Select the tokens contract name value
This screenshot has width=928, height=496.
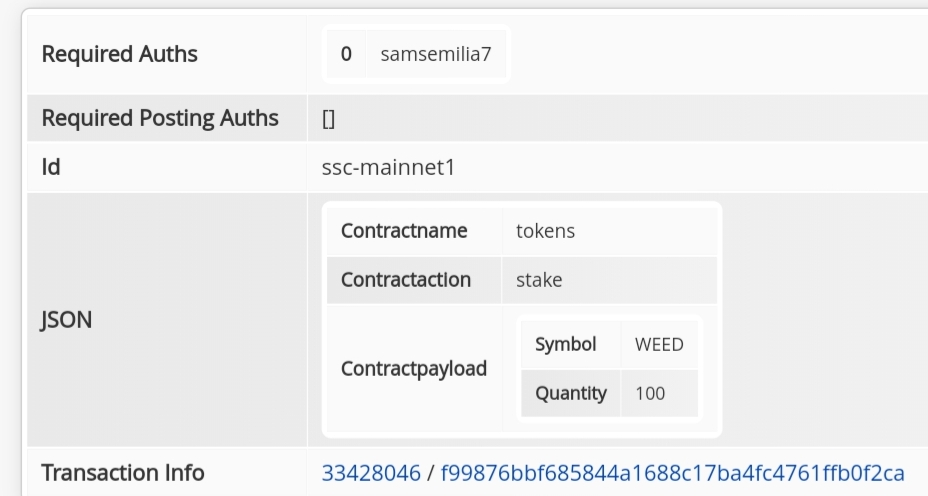point(545,231)
